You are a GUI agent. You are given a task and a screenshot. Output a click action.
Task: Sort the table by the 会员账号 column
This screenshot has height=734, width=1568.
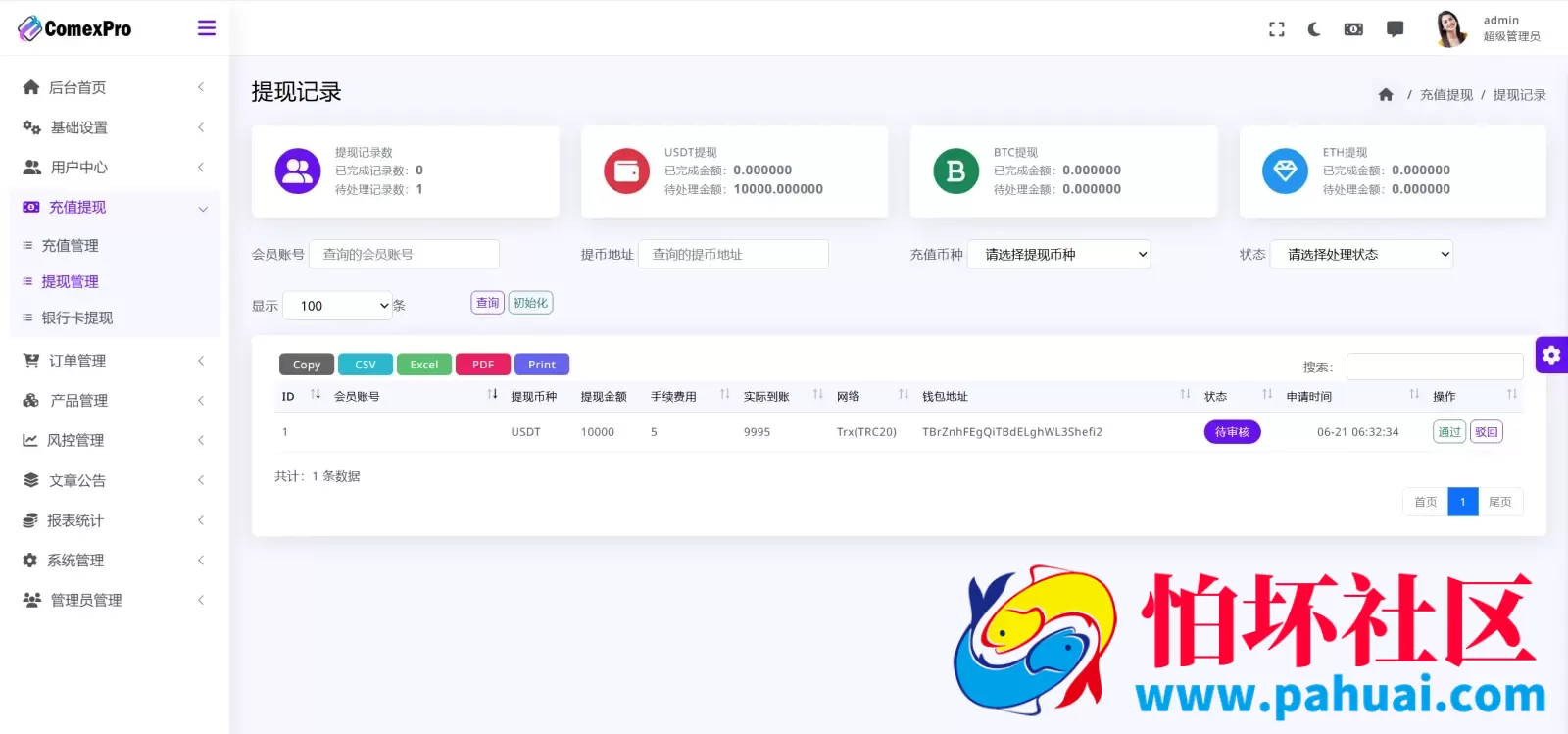point(415,396)
